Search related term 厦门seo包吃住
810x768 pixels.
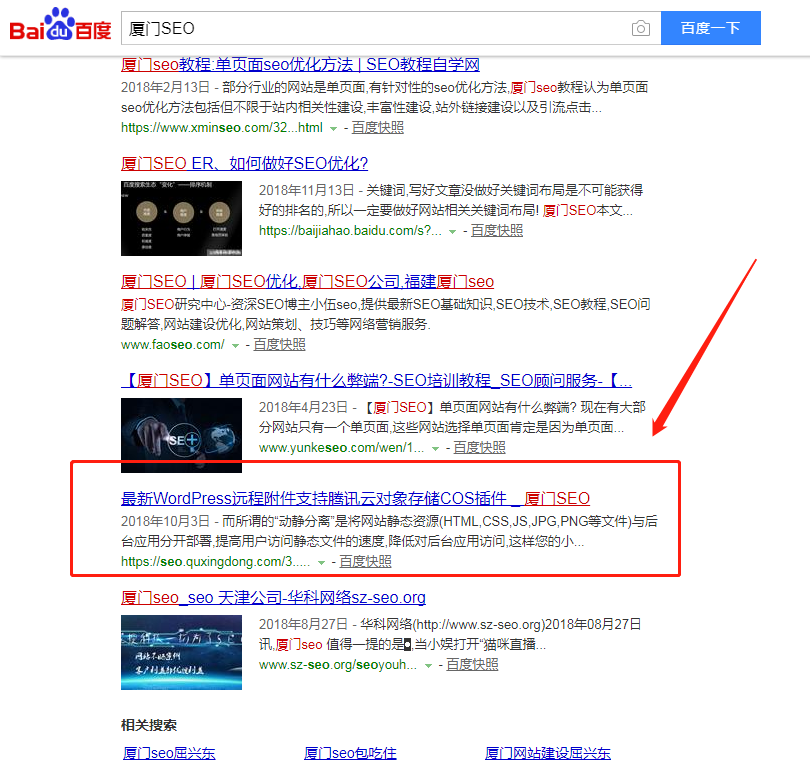tap(350, 754)
